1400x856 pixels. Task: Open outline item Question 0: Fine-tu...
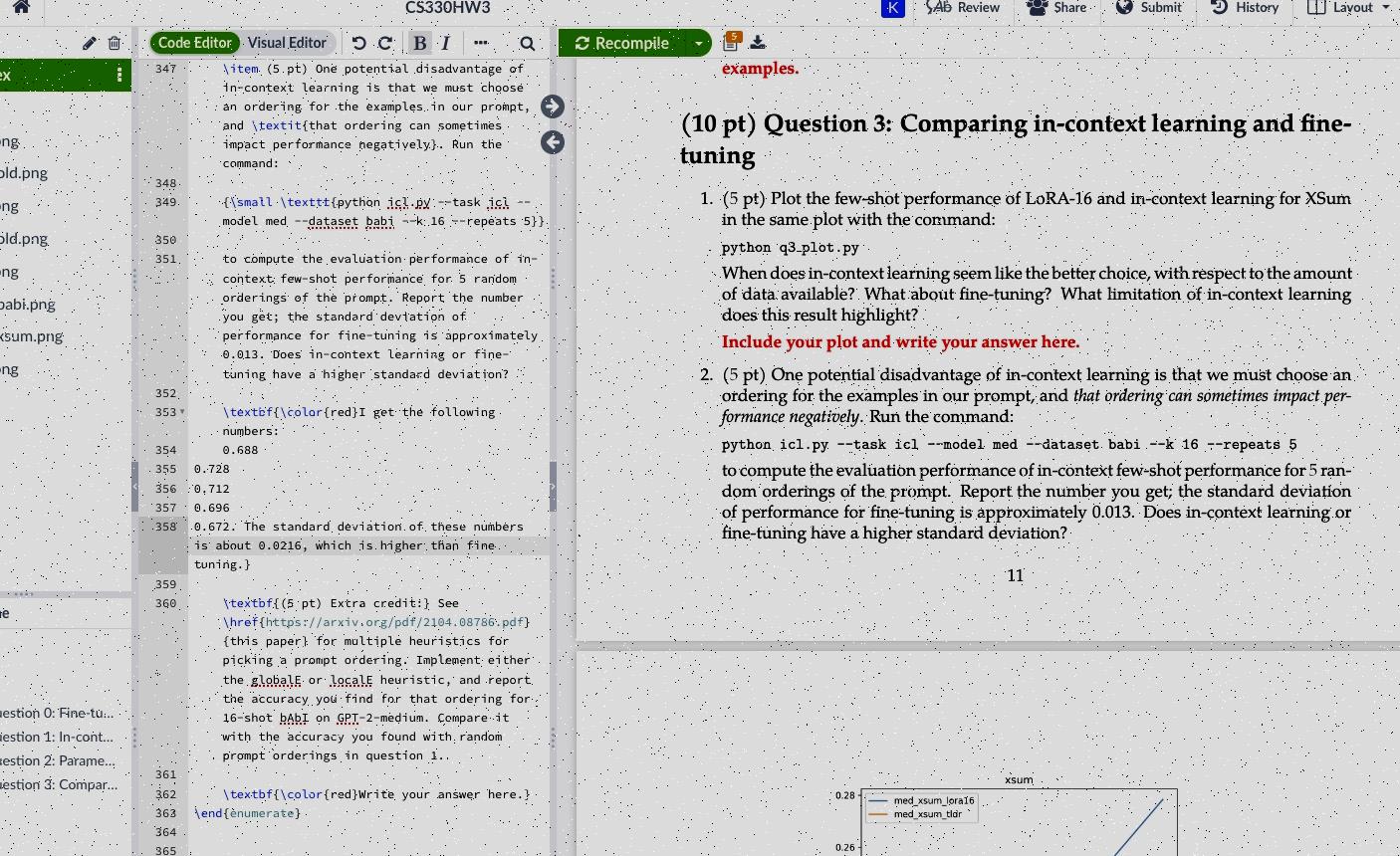point(57,713)
